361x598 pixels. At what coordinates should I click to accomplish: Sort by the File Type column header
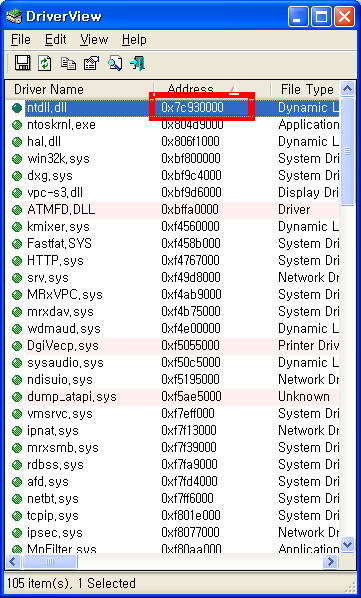pyautogui.click(x=305, y=90)
